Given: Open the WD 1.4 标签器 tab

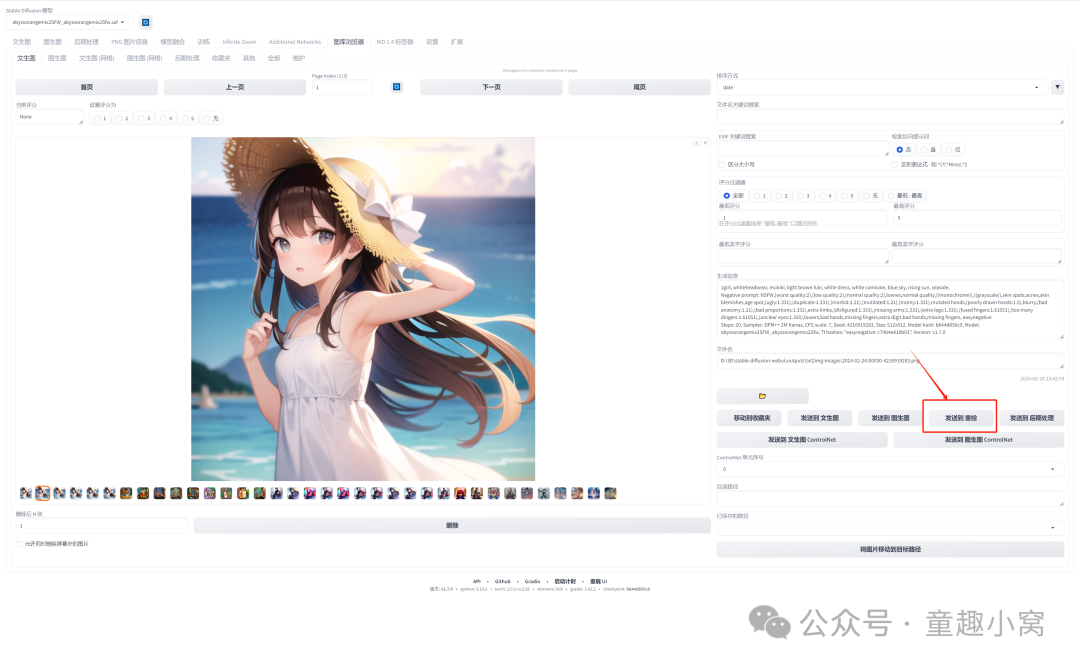Looking at the screenshot, I should [395, 42].
